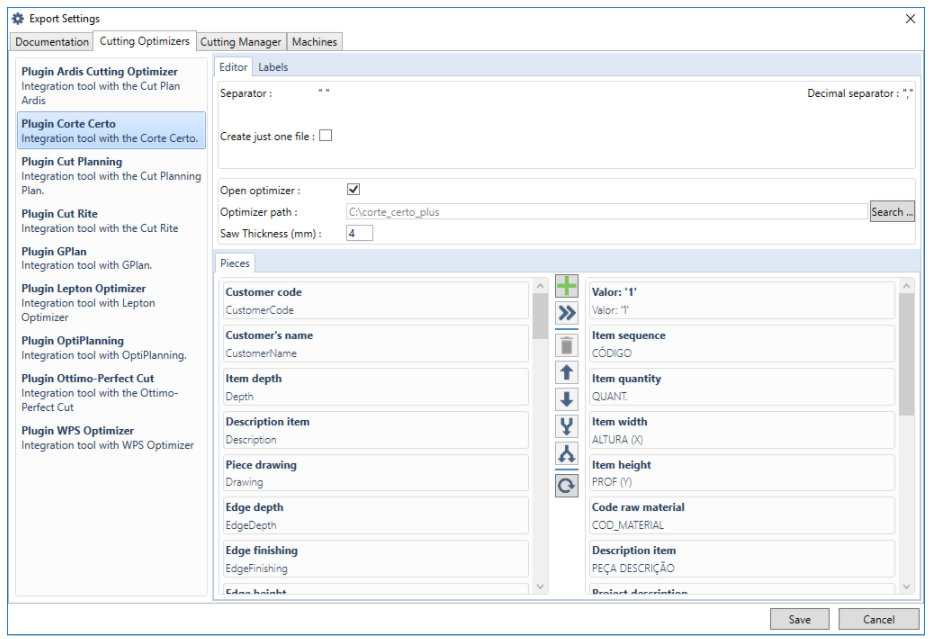
Task: Click the trash delete icon
Action: (x=566, y=345)
